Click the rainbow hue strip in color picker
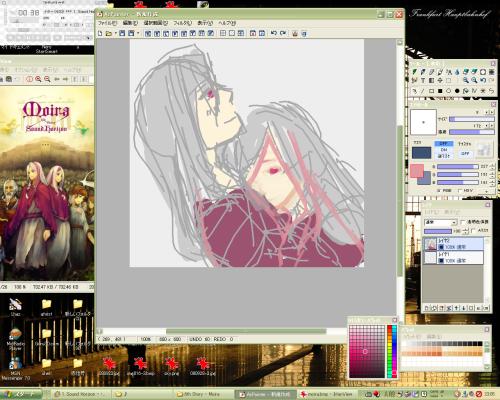This screenshot has height=400, width=500. click(392, 352)
